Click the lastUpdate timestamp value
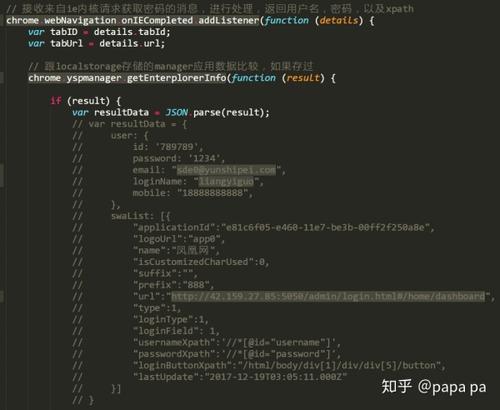The width and height of the screenshot is (500, 410). 276,377
